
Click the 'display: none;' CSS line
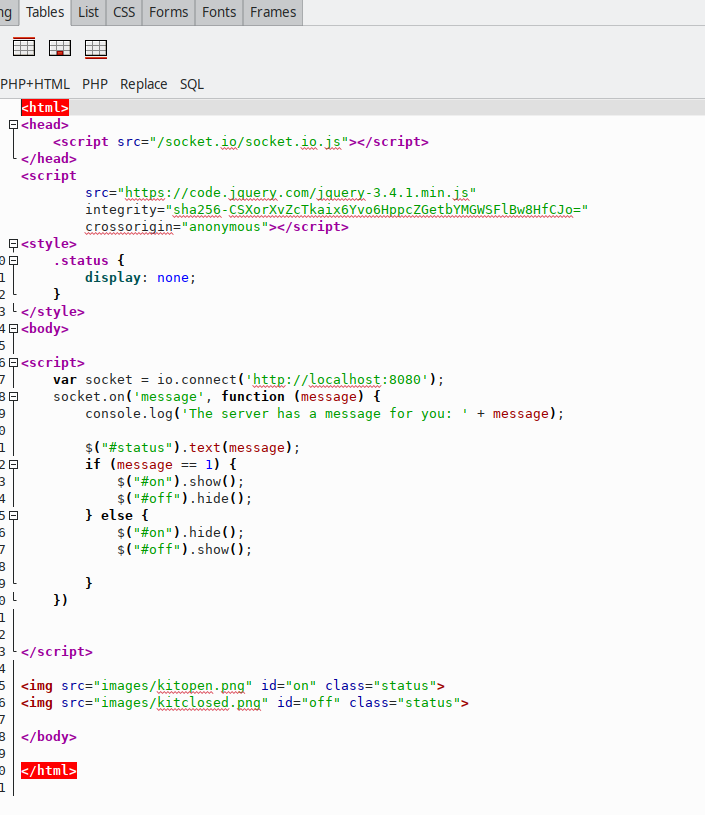pyautogui.click(x=140, y=278)
